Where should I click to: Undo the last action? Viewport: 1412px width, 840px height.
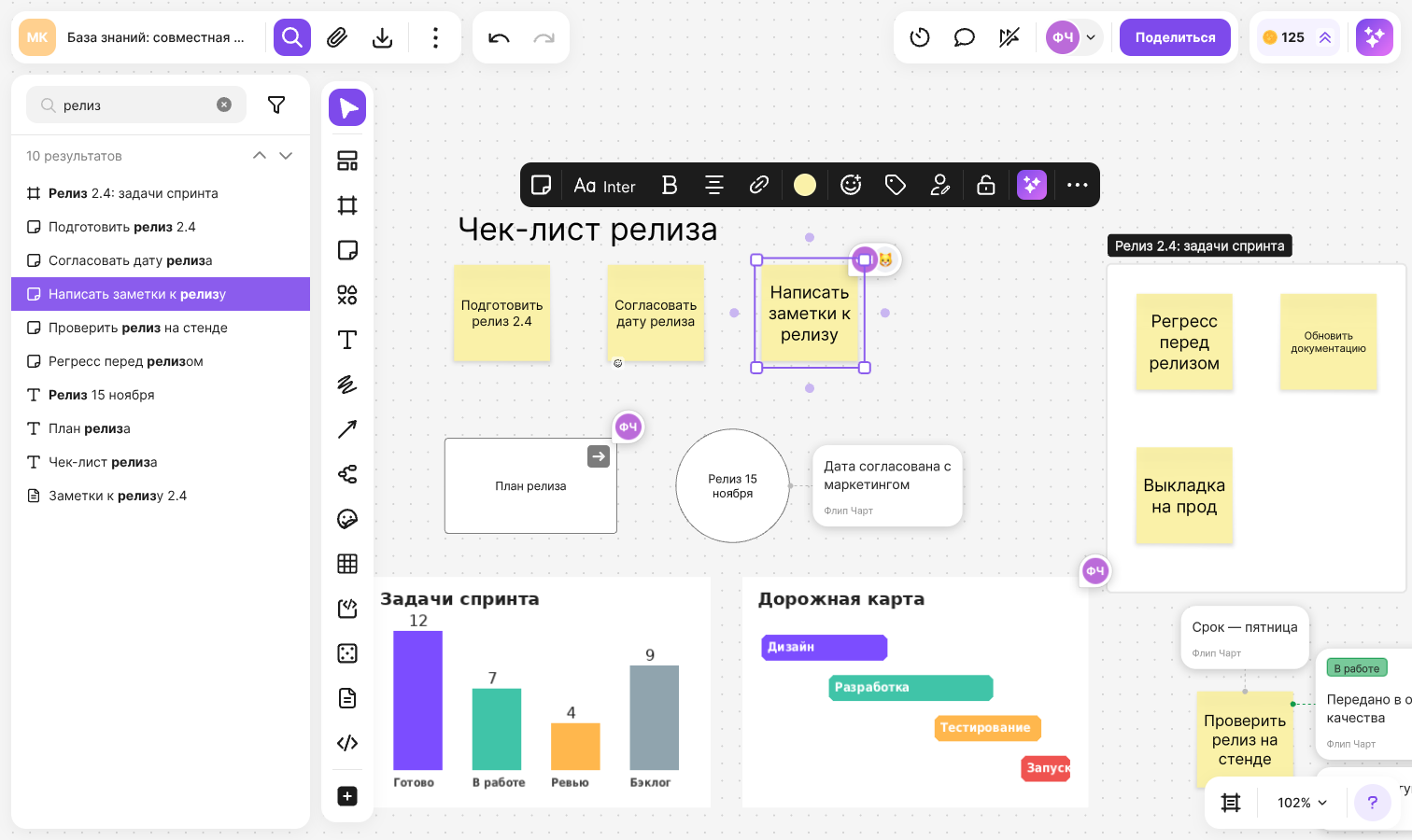pos(499,37)
